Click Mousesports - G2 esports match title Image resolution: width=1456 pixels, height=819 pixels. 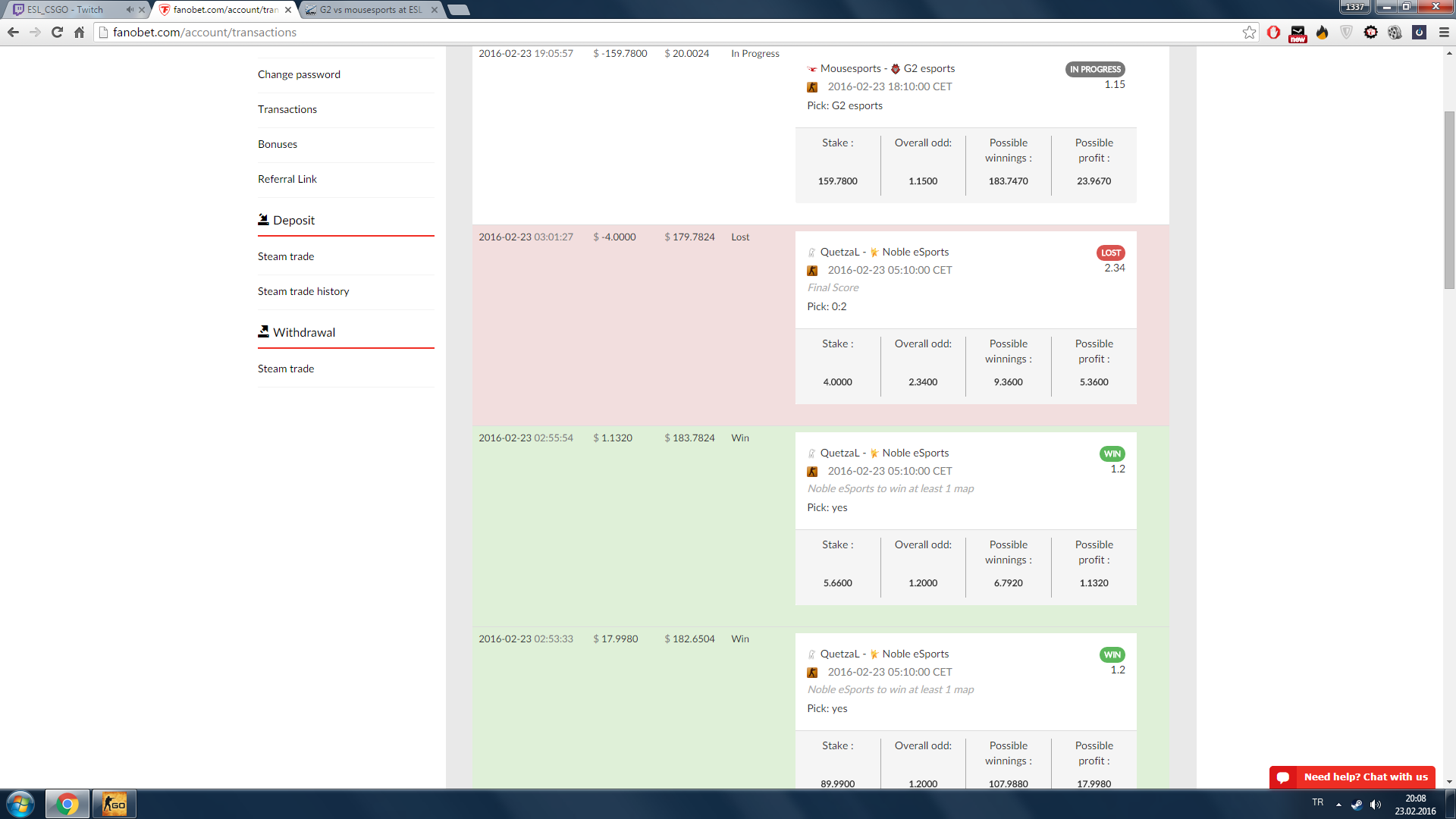tap(880, 68)
